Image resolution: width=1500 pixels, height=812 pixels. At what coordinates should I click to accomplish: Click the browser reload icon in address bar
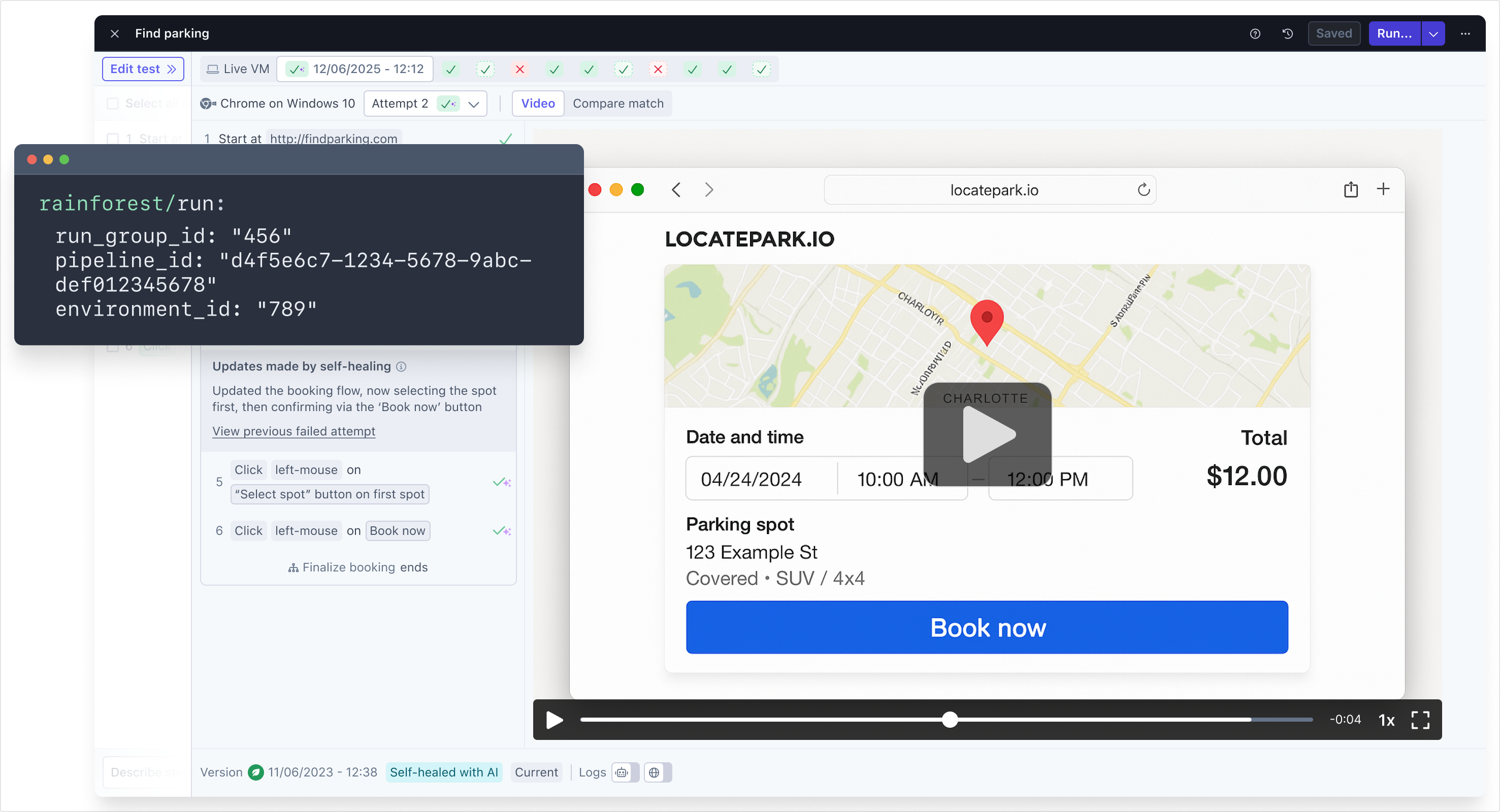[1143, 190]
